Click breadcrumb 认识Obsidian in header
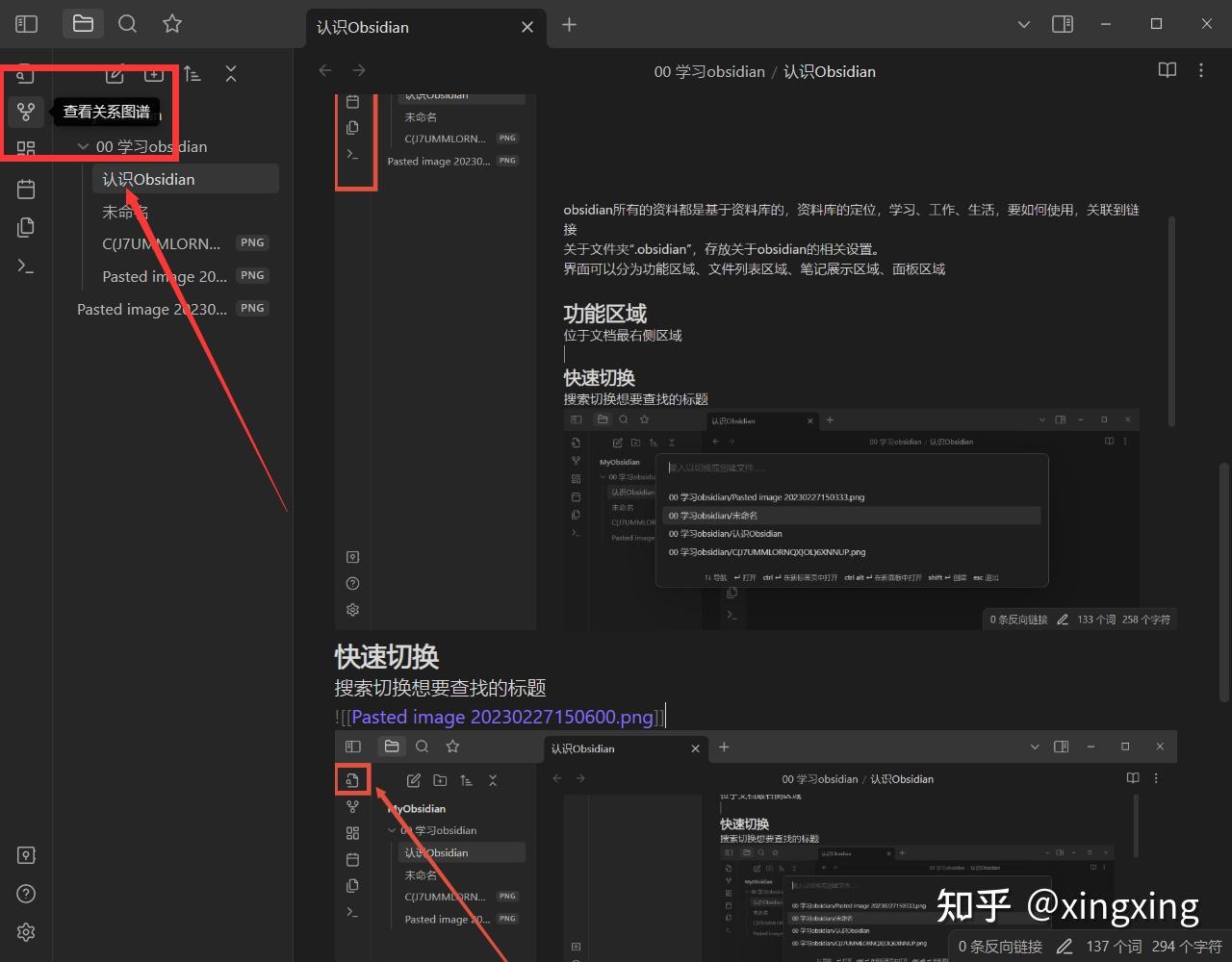 (830, 71)
